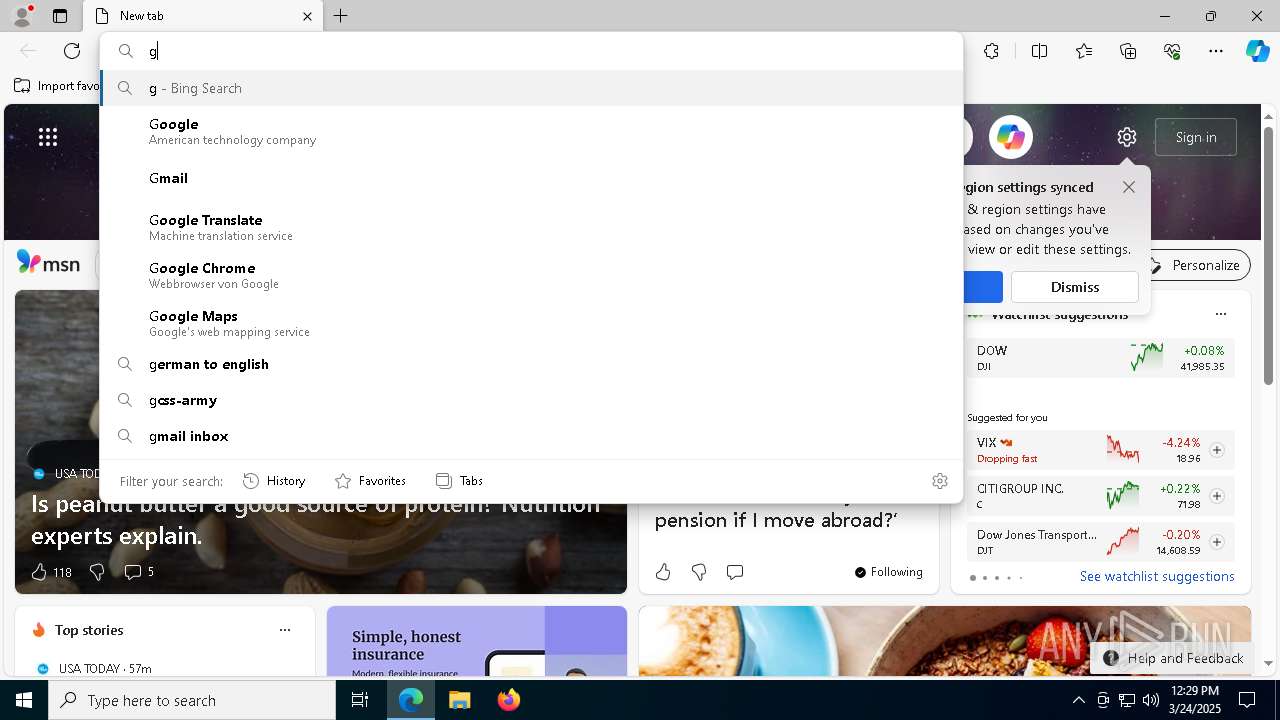Pick Google Chrome suggestion
The image size is (1280, 720).
(x=531, y=275)
